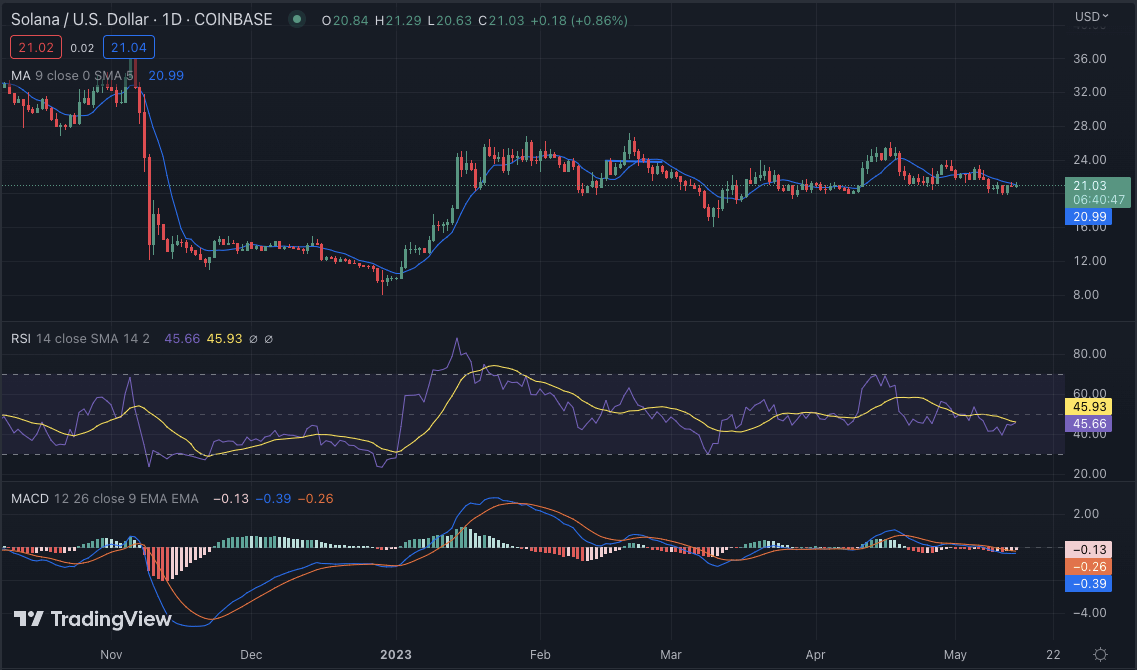
Task: Click the open price value O20.84
Action: [x=345, y=20]
